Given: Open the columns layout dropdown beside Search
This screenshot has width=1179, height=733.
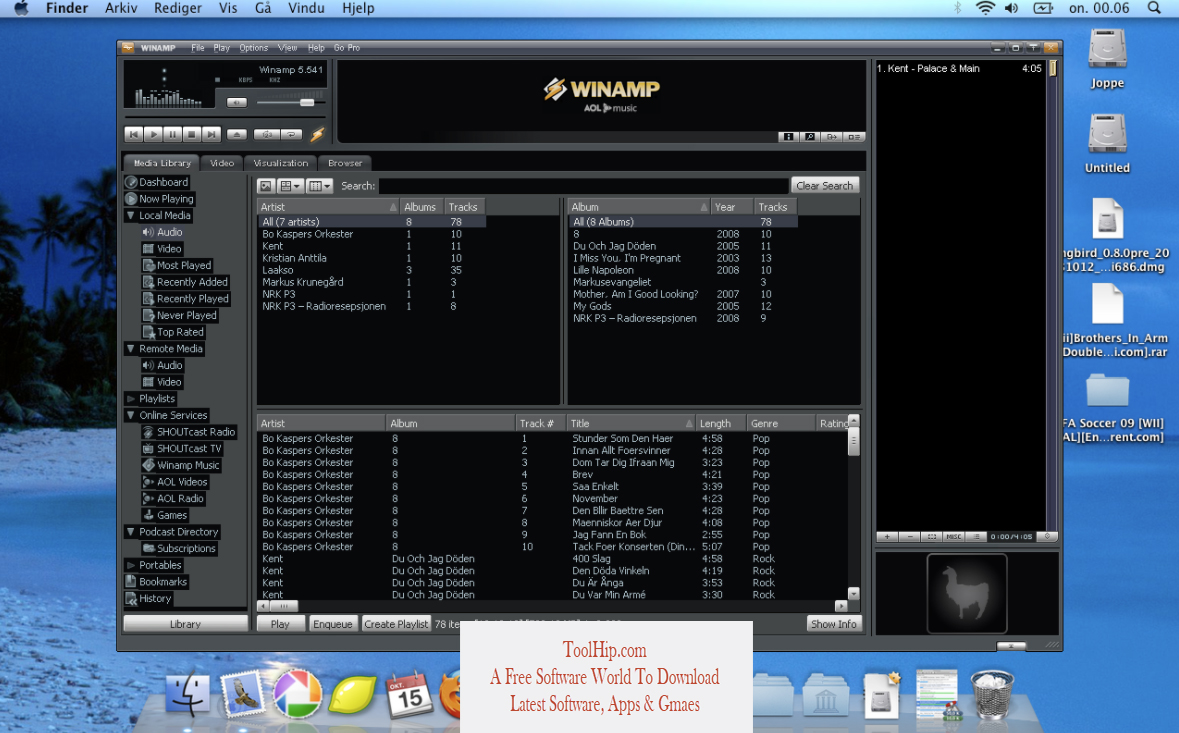Looking at the screenshot, I should tap(320, 186).
